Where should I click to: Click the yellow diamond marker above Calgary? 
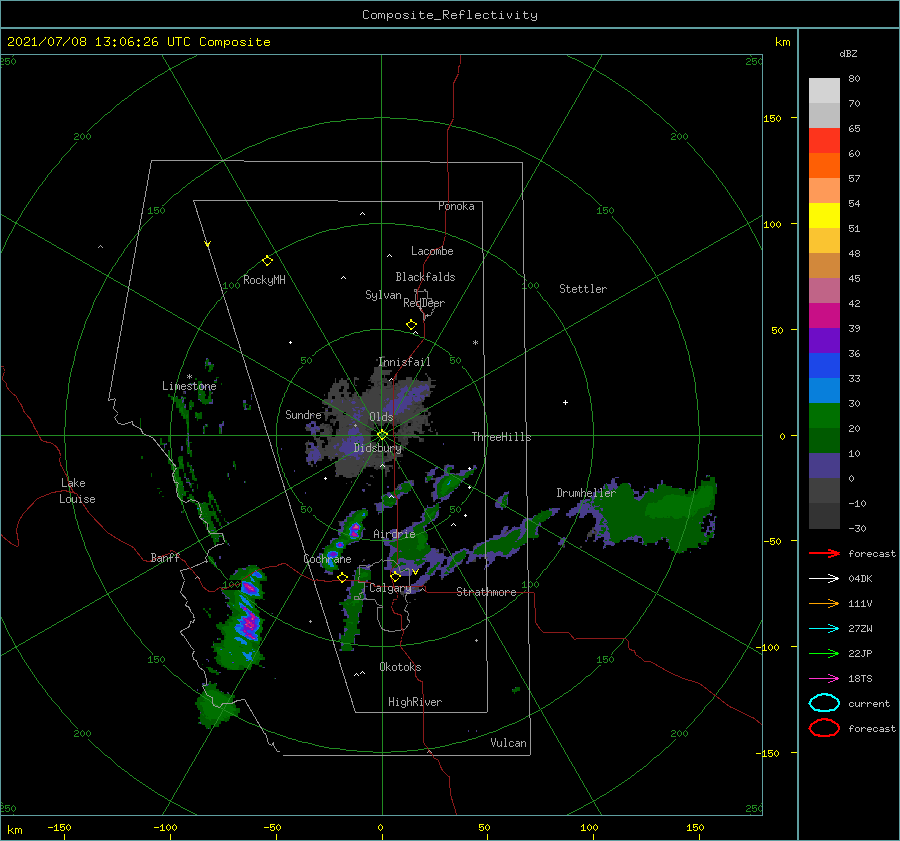pyautogui.click(x=395, y=576)
